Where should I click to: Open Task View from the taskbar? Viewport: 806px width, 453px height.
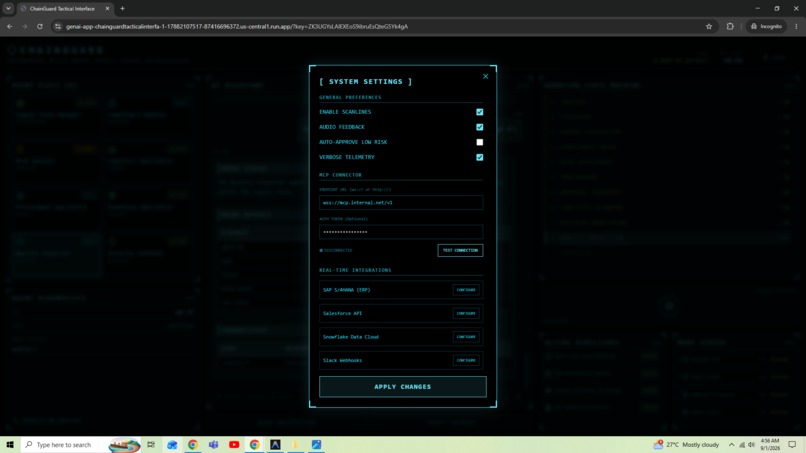[x=151, y=444]
